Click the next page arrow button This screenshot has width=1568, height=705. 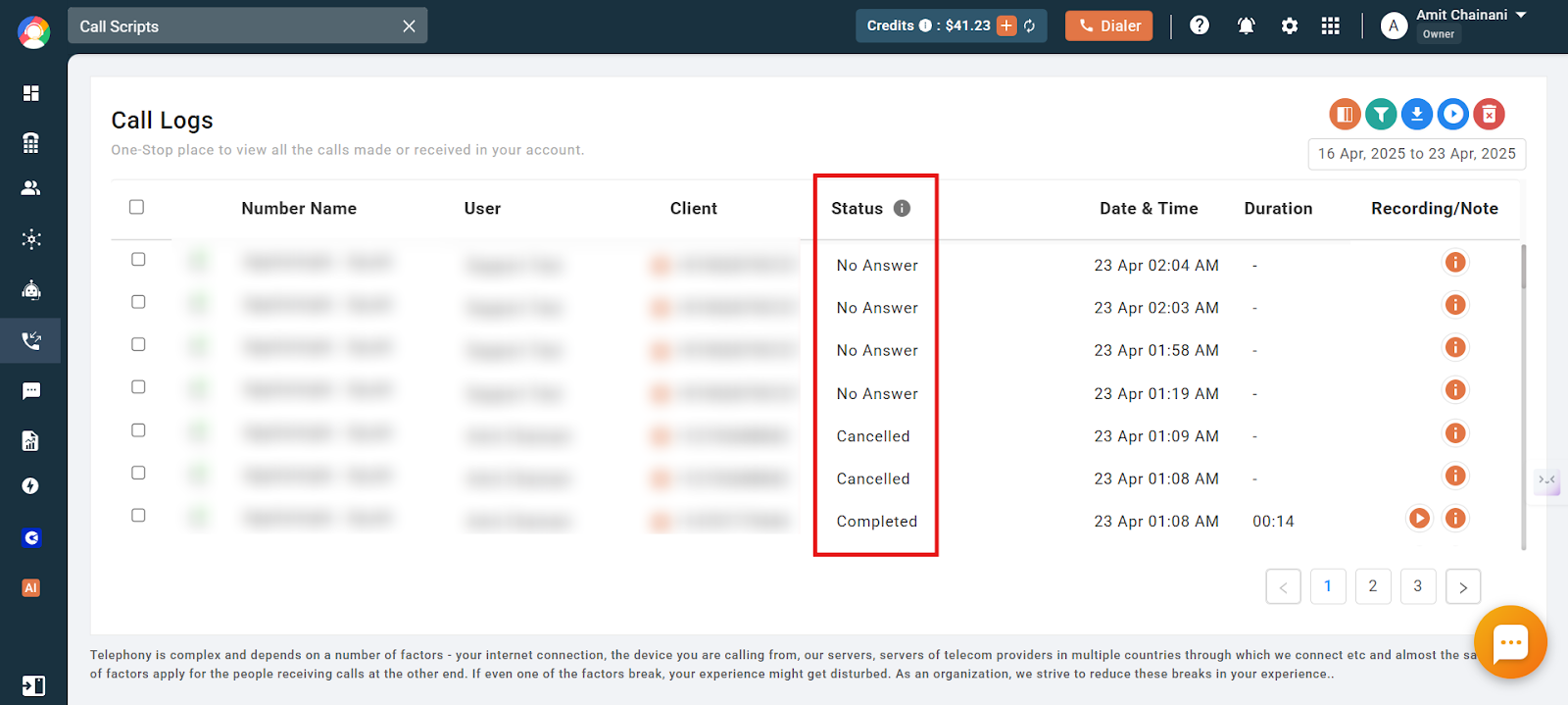pyautogui.click(x=1463, y=586)
